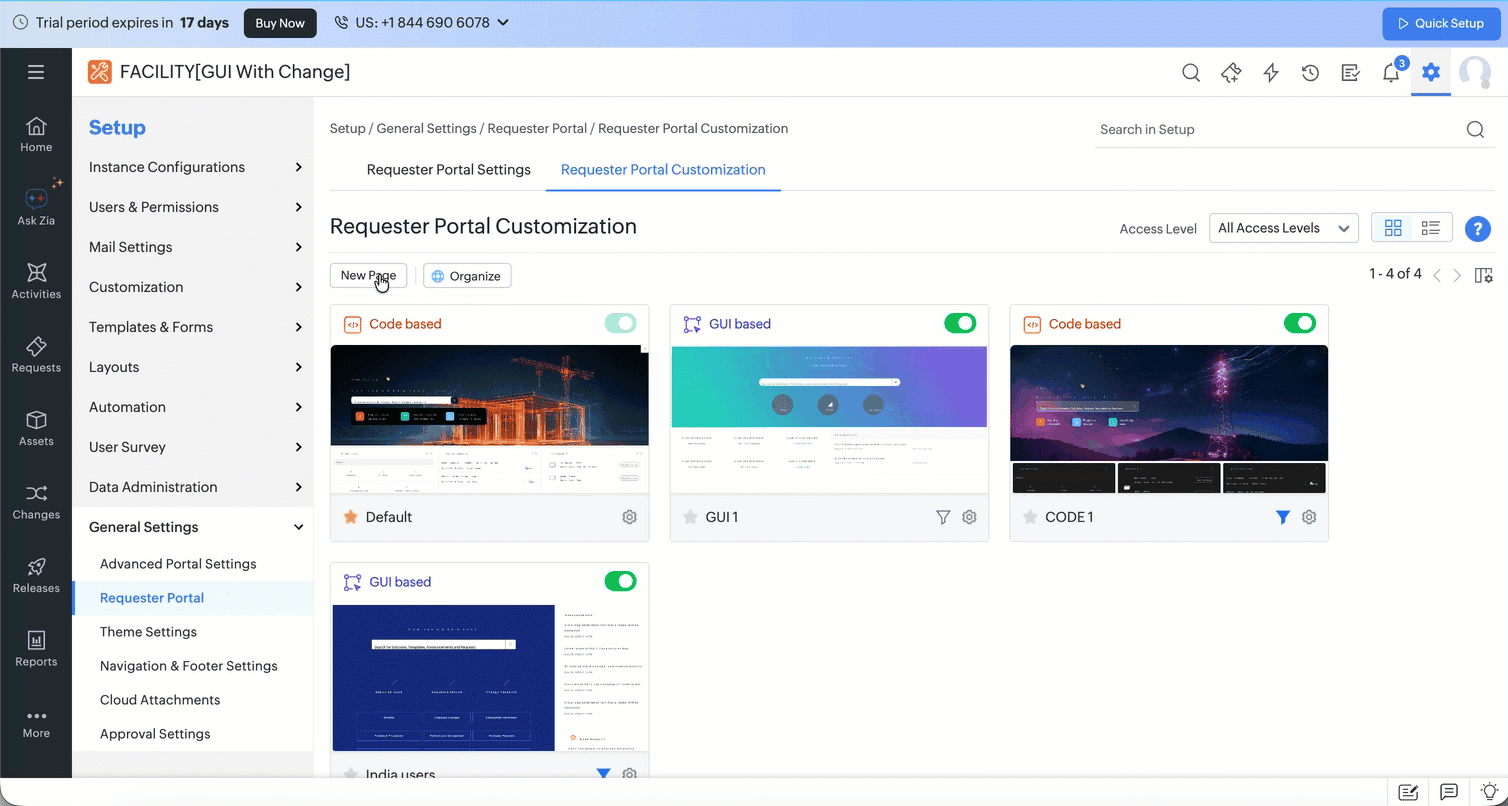
Task: Toggle off the CODE 1 code based page
Action: pos(1300,323)
